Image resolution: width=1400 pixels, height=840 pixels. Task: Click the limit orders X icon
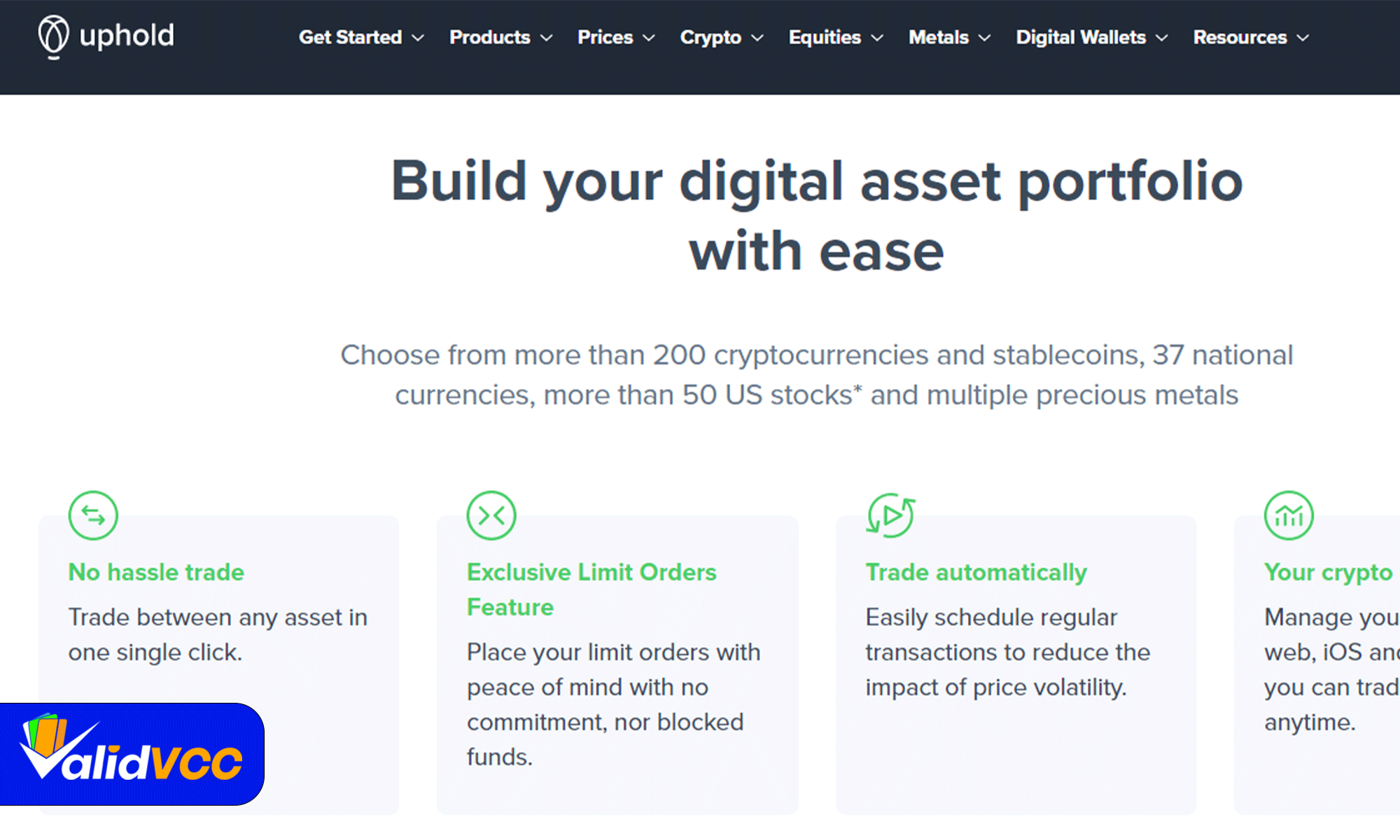(491, 514)
